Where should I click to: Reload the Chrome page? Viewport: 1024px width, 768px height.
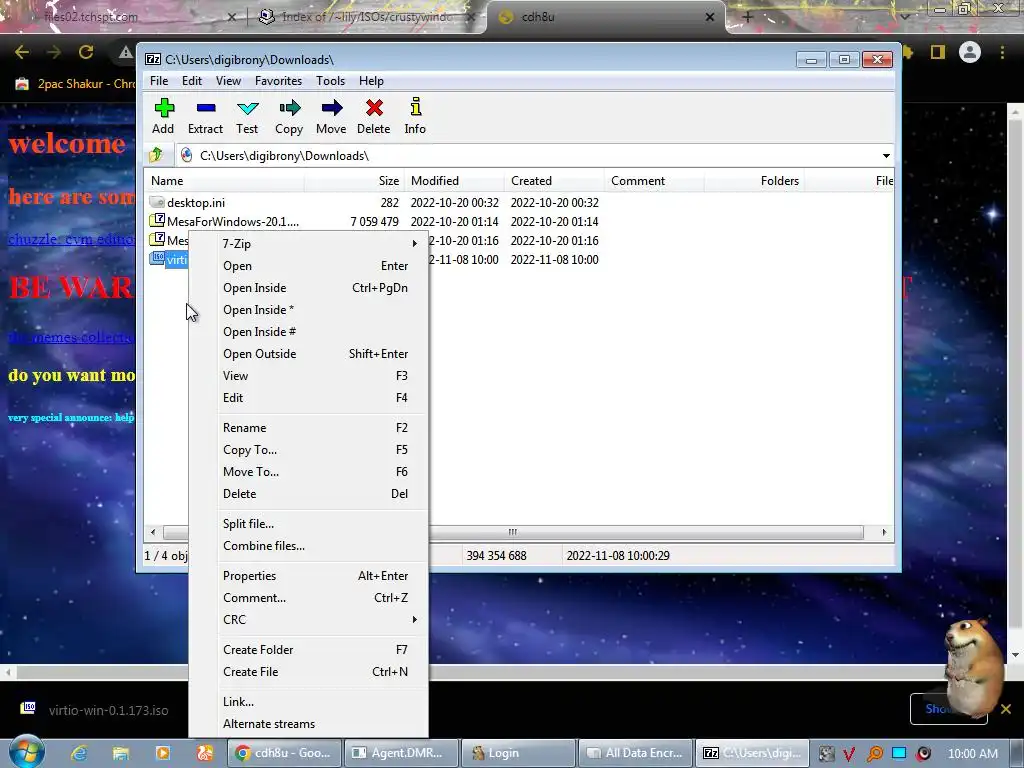pyautogui.click(x=86, y=52)
